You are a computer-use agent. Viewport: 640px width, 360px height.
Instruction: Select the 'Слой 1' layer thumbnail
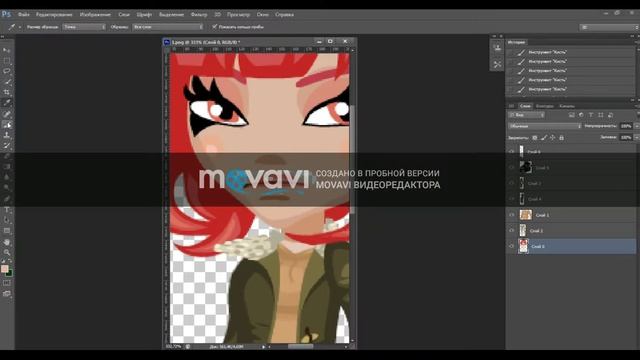tap(525, 215)
